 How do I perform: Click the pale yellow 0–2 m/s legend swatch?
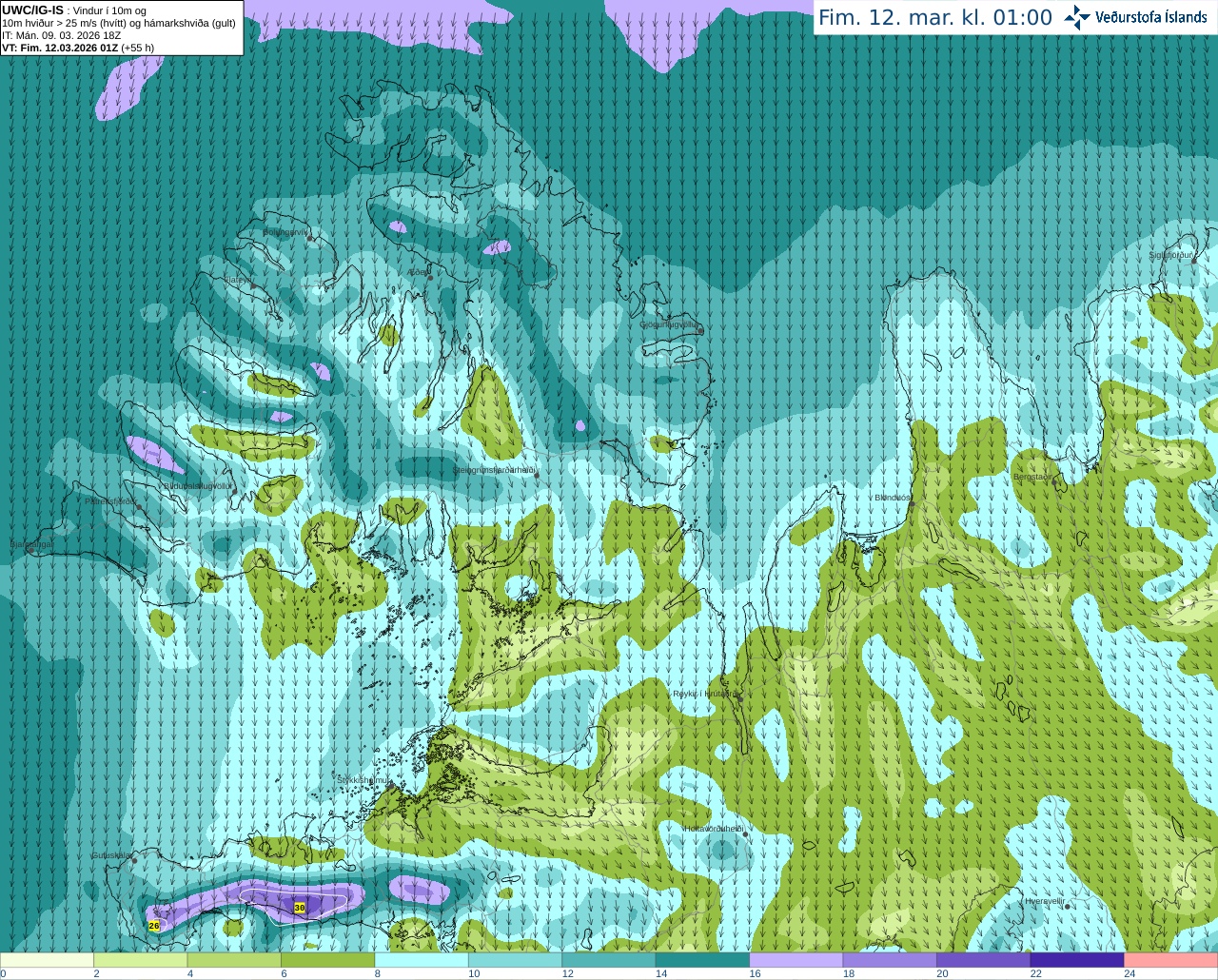coord(48,960)
